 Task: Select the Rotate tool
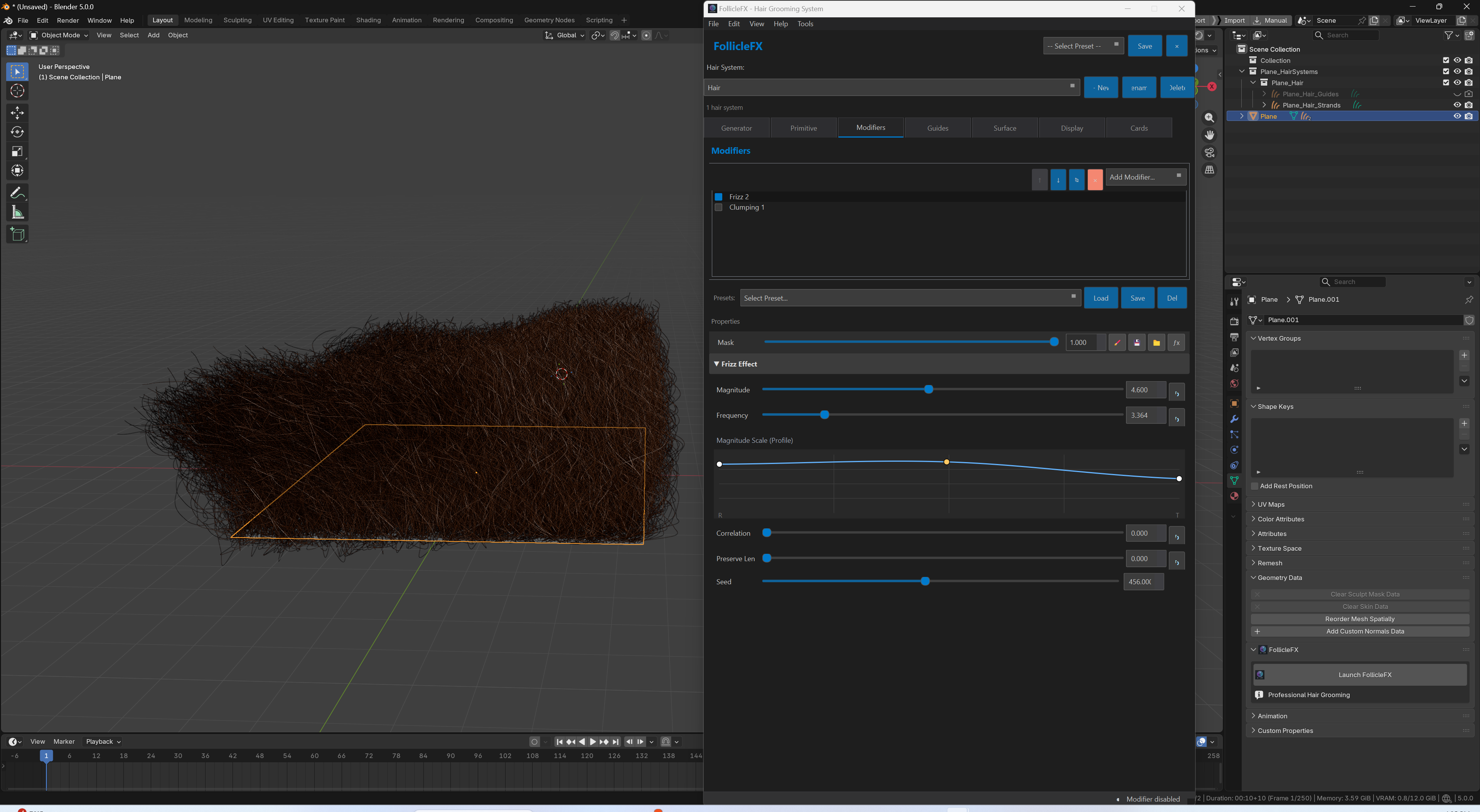pos(17,132)
